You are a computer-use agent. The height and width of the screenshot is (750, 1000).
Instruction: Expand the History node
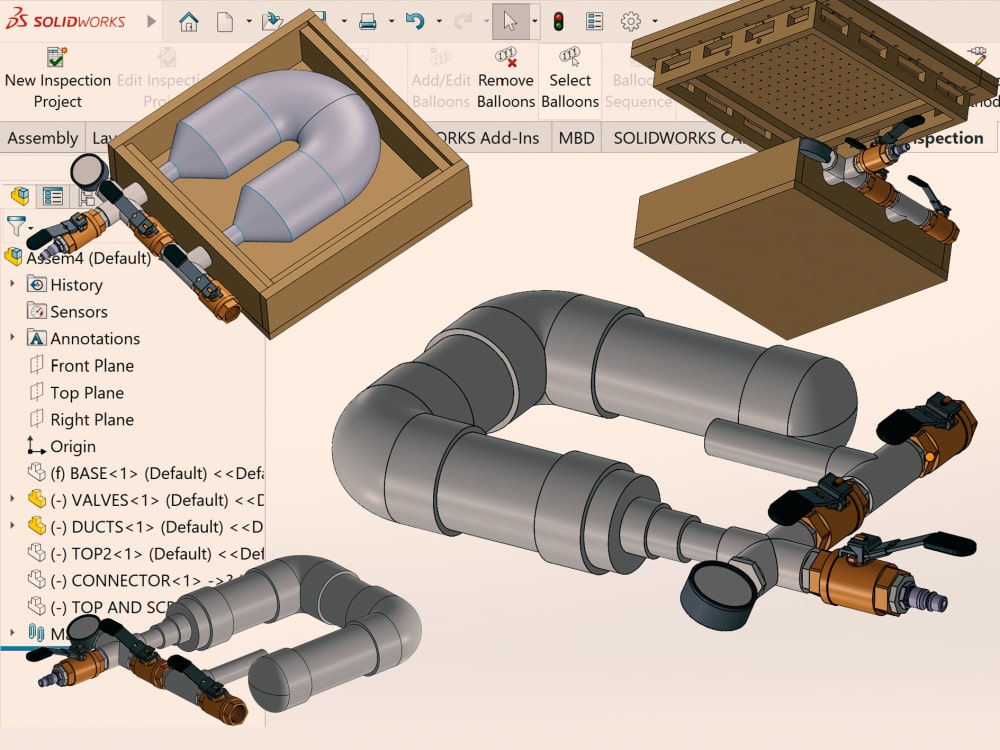point(12,284)
